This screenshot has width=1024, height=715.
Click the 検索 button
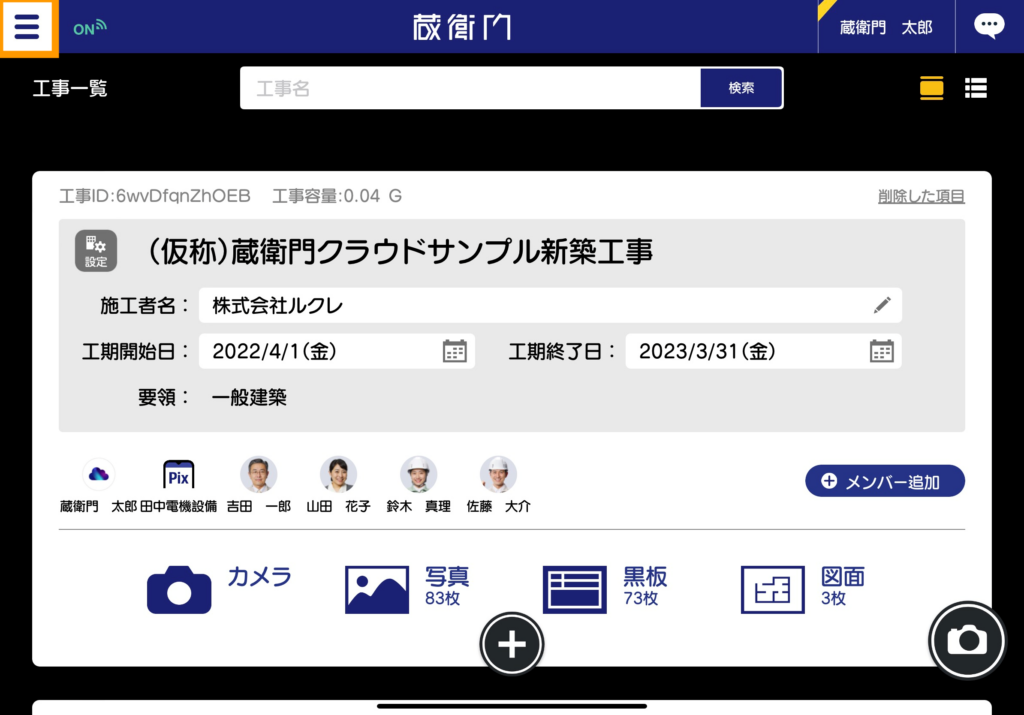[x=741, y=88]
